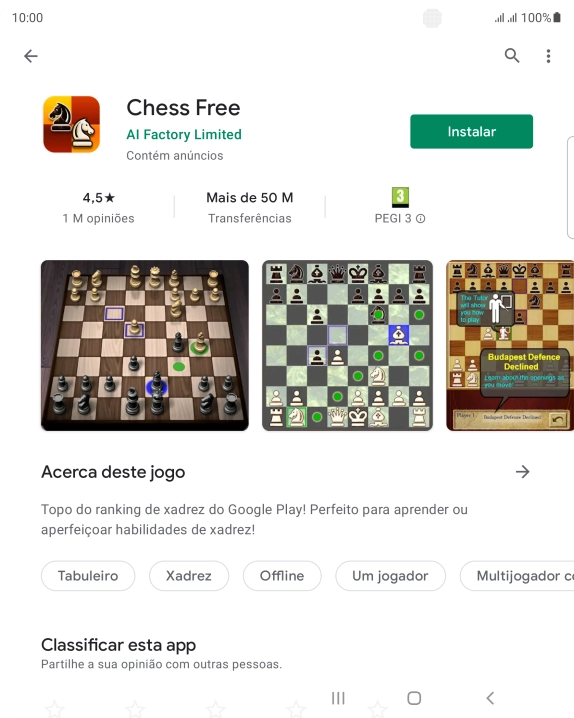The width and height of the screenshot is (574, 718).
Task: Click the green Instalar button
Action: click(471, 131)
